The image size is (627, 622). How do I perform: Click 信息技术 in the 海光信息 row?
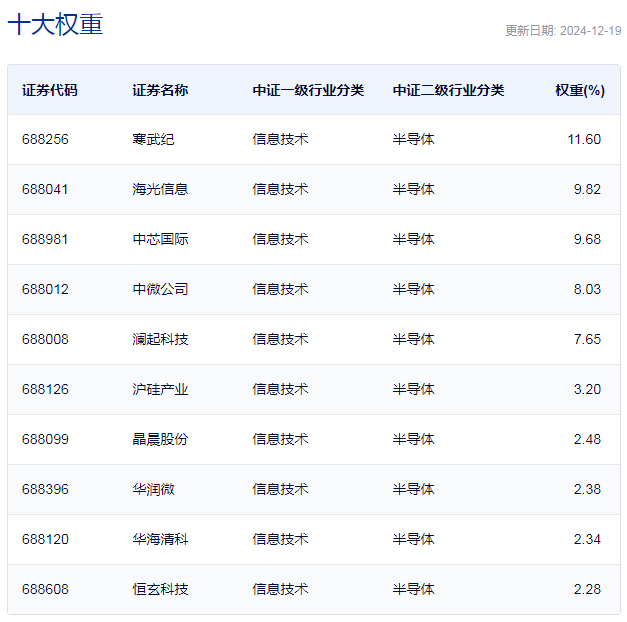click(x=280, y=189)
